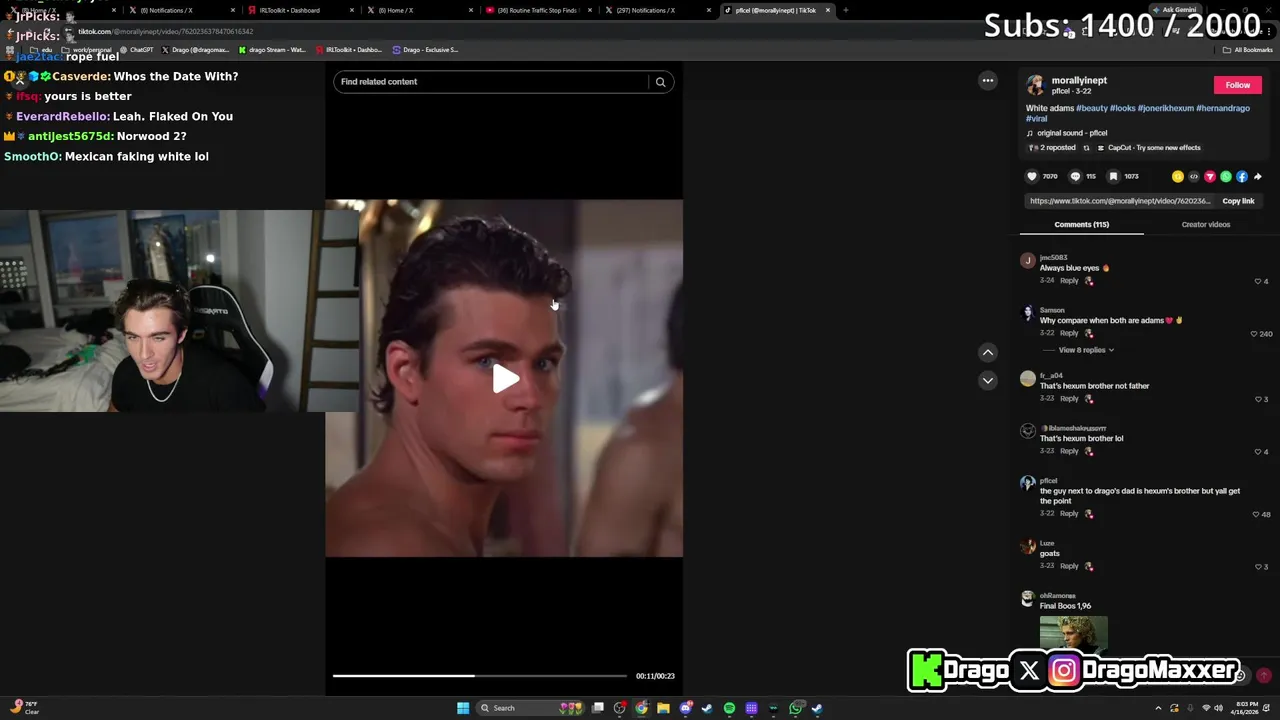Open the Drago - Exclusive S... bookmark
This screenshot has height=720, width=1280.
(425, 50)
